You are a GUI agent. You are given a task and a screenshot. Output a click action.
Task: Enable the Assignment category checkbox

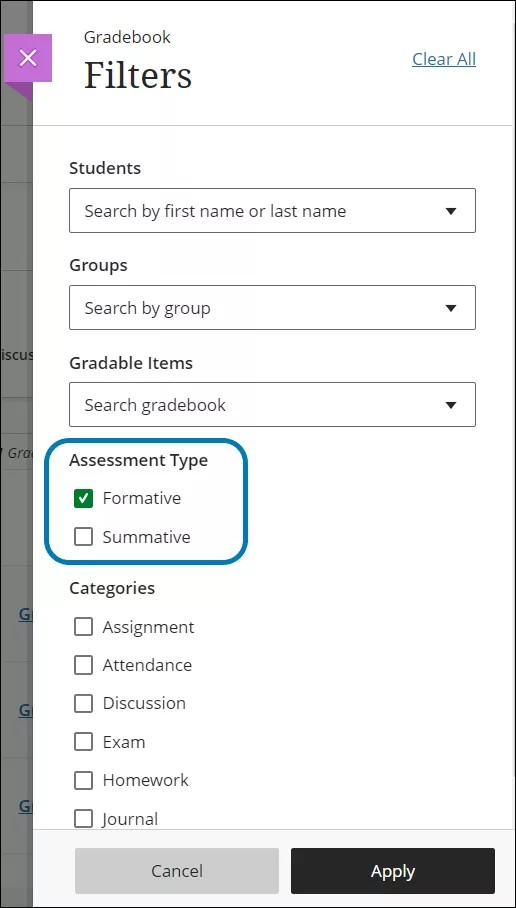(83, 627)
